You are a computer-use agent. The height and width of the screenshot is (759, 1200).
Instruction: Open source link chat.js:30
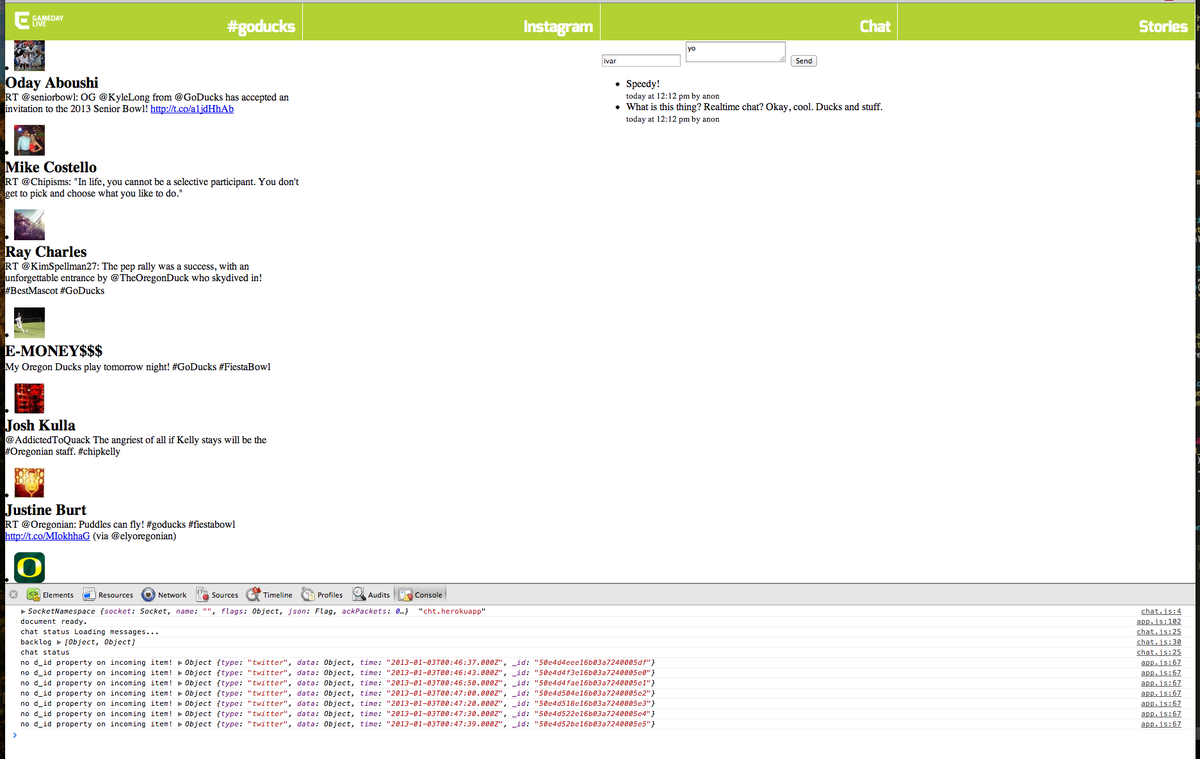pyautogui.click(x=1159, y=642)
